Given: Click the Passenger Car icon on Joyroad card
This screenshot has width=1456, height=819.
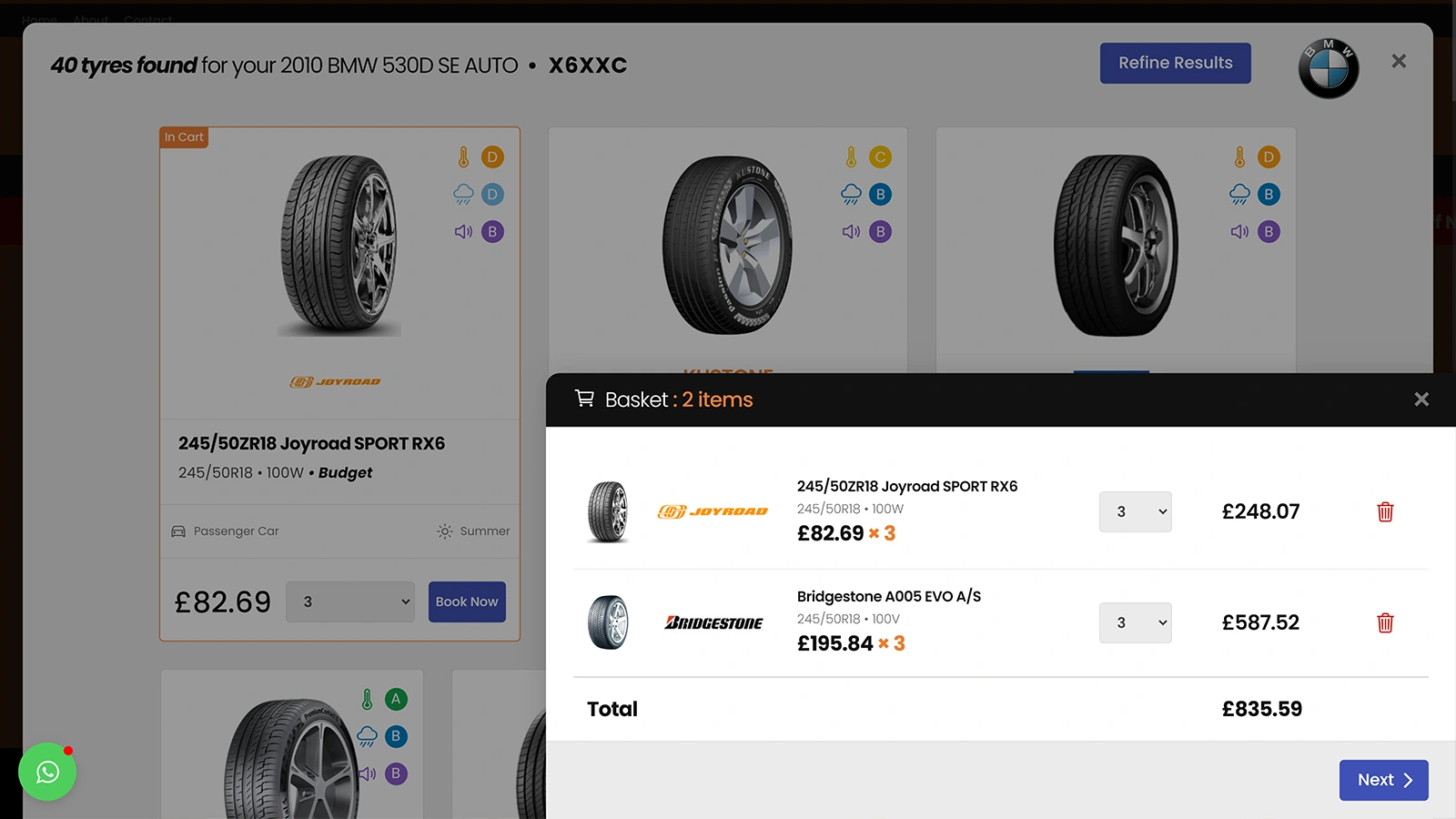Looking at the screenshot, I should (x=178, y=531).
